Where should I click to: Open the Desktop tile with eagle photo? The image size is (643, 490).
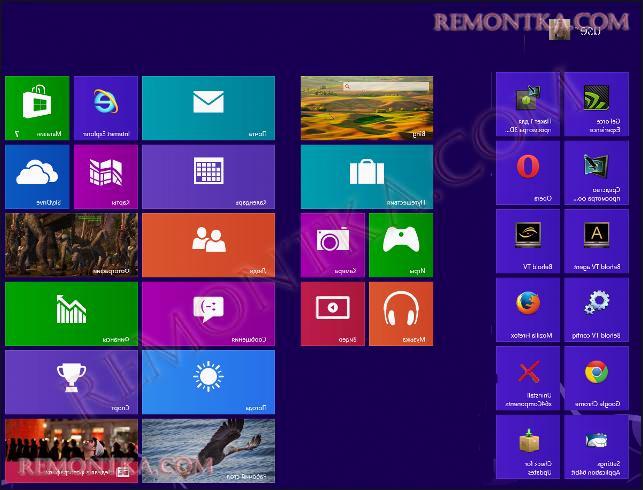tap(208, 450)
